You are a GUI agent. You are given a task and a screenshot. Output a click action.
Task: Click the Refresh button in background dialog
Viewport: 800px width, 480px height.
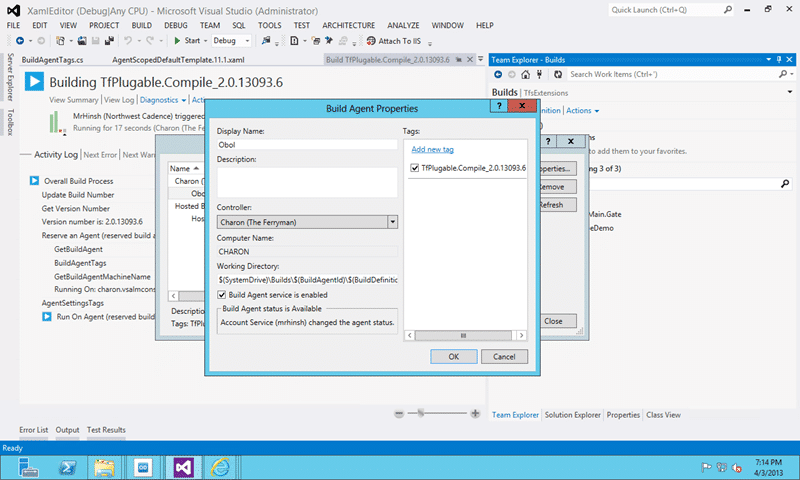click(558, 205)
